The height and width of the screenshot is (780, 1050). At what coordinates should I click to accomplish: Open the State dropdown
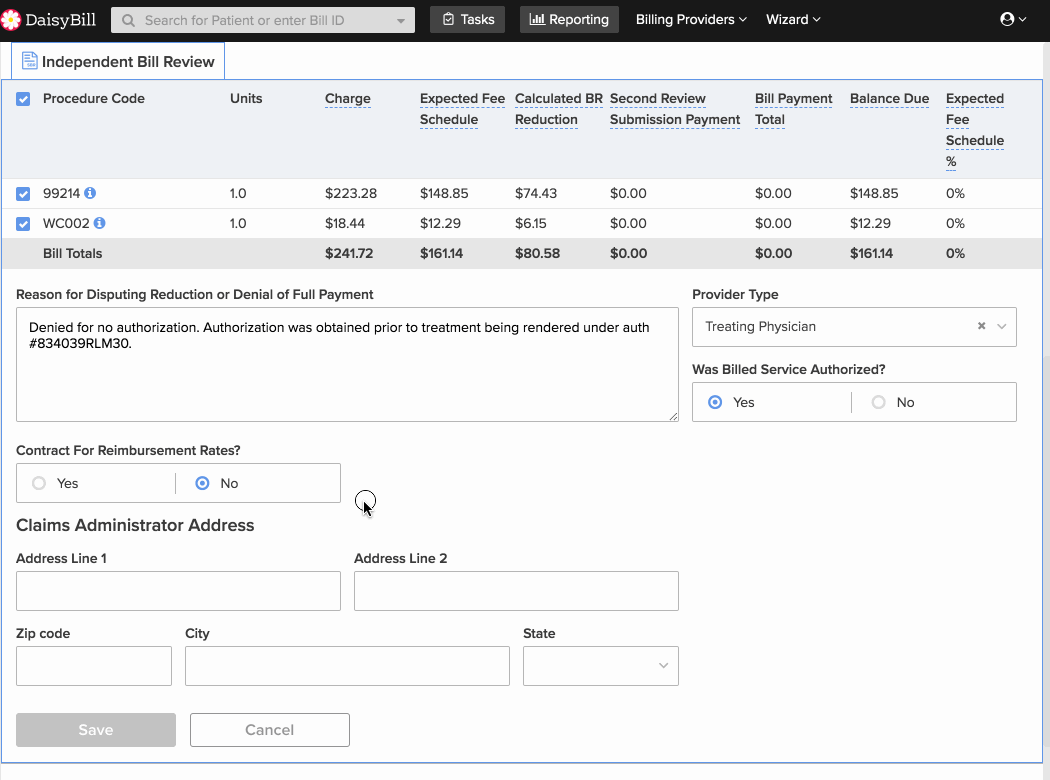(601, 666)
